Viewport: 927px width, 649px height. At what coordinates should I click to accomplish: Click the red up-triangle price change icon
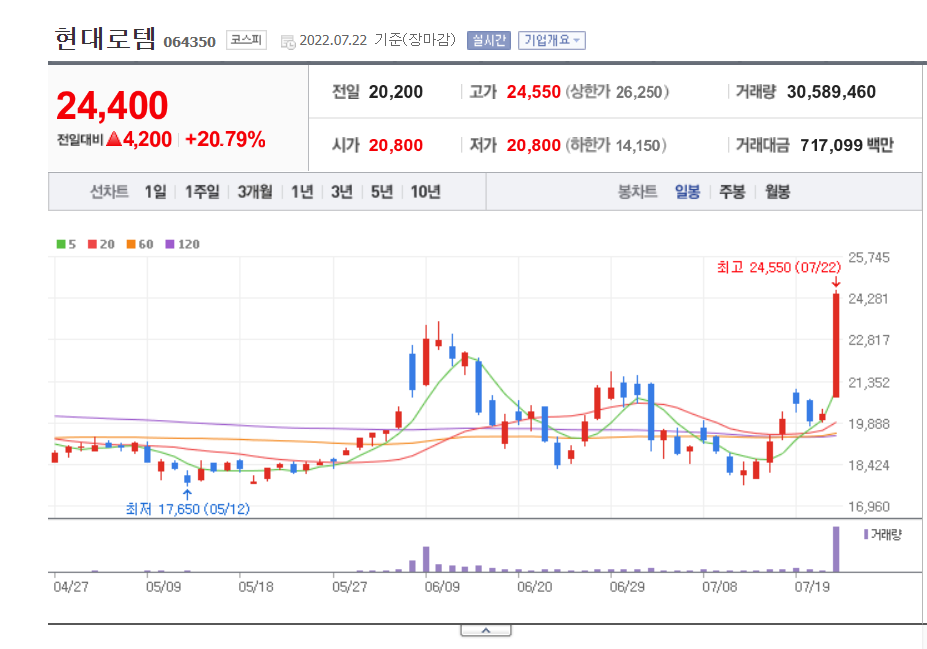[114, 139]
